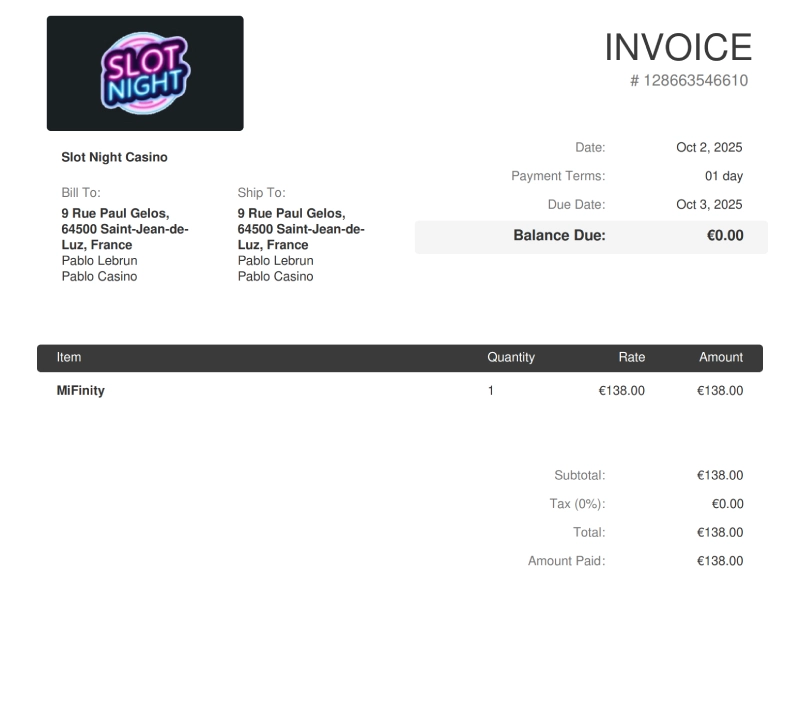This screenshot has width=800, height=703.
Task: Click the Amount Paid label
Action: tap(566, 561)
